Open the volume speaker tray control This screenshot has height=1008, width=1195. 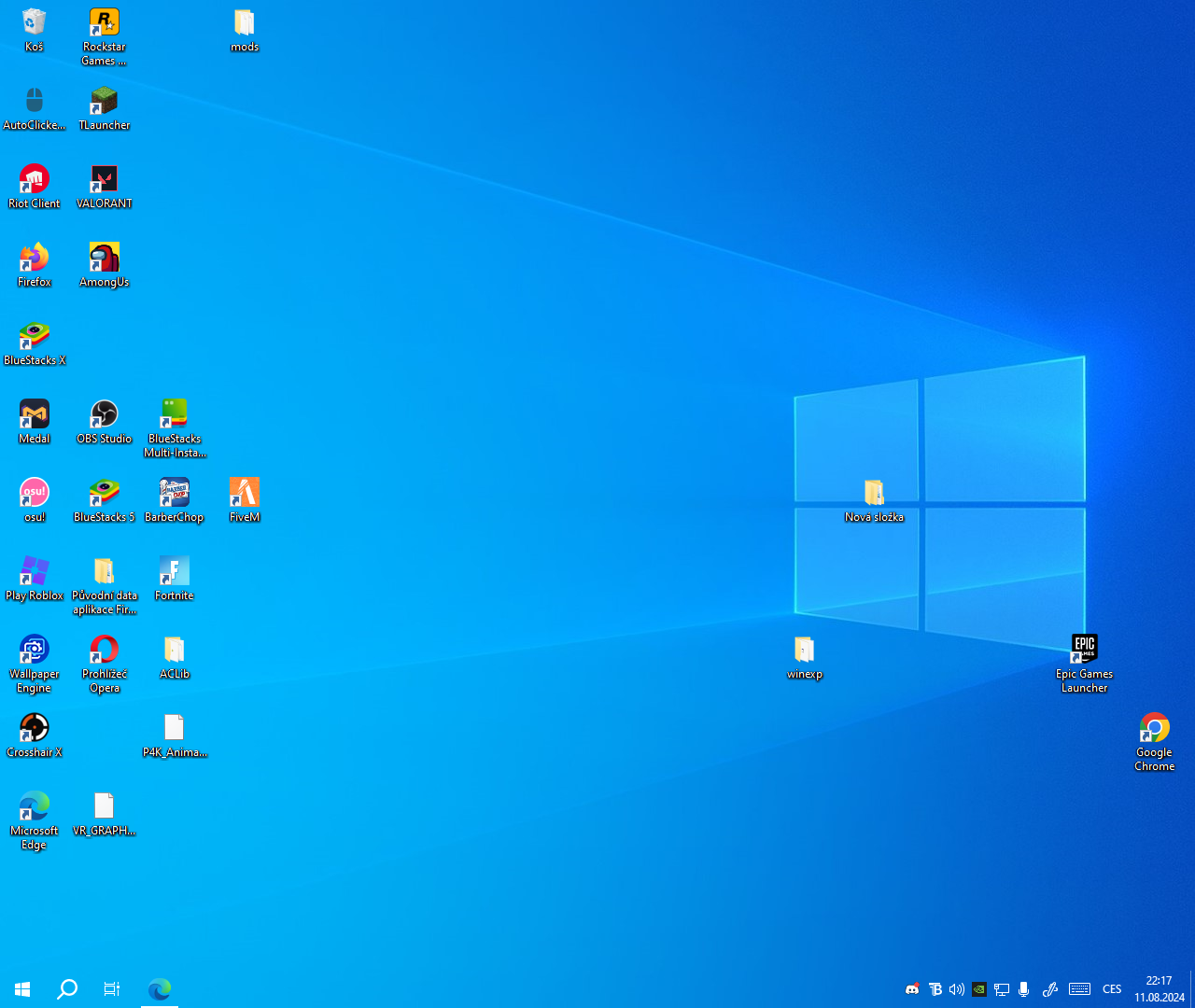click(x=957, y=989)
